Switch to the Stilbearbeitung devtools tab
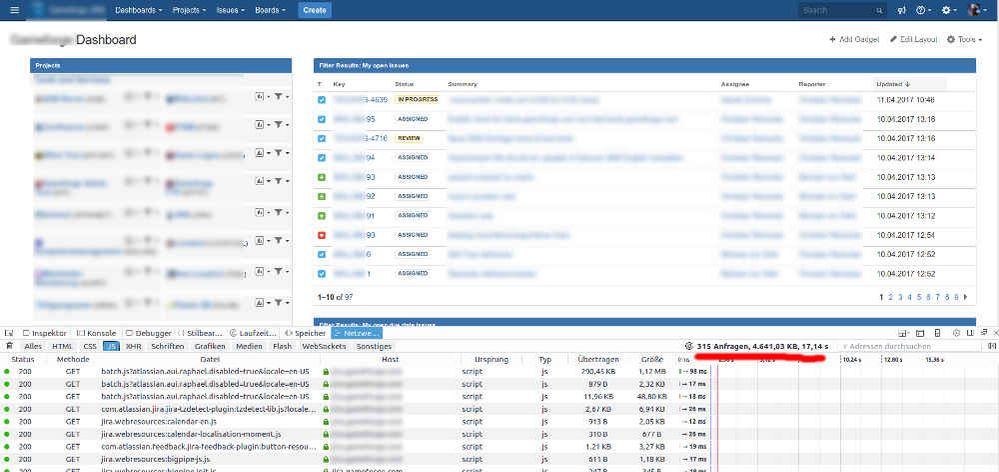 click(x=201, y=333)
